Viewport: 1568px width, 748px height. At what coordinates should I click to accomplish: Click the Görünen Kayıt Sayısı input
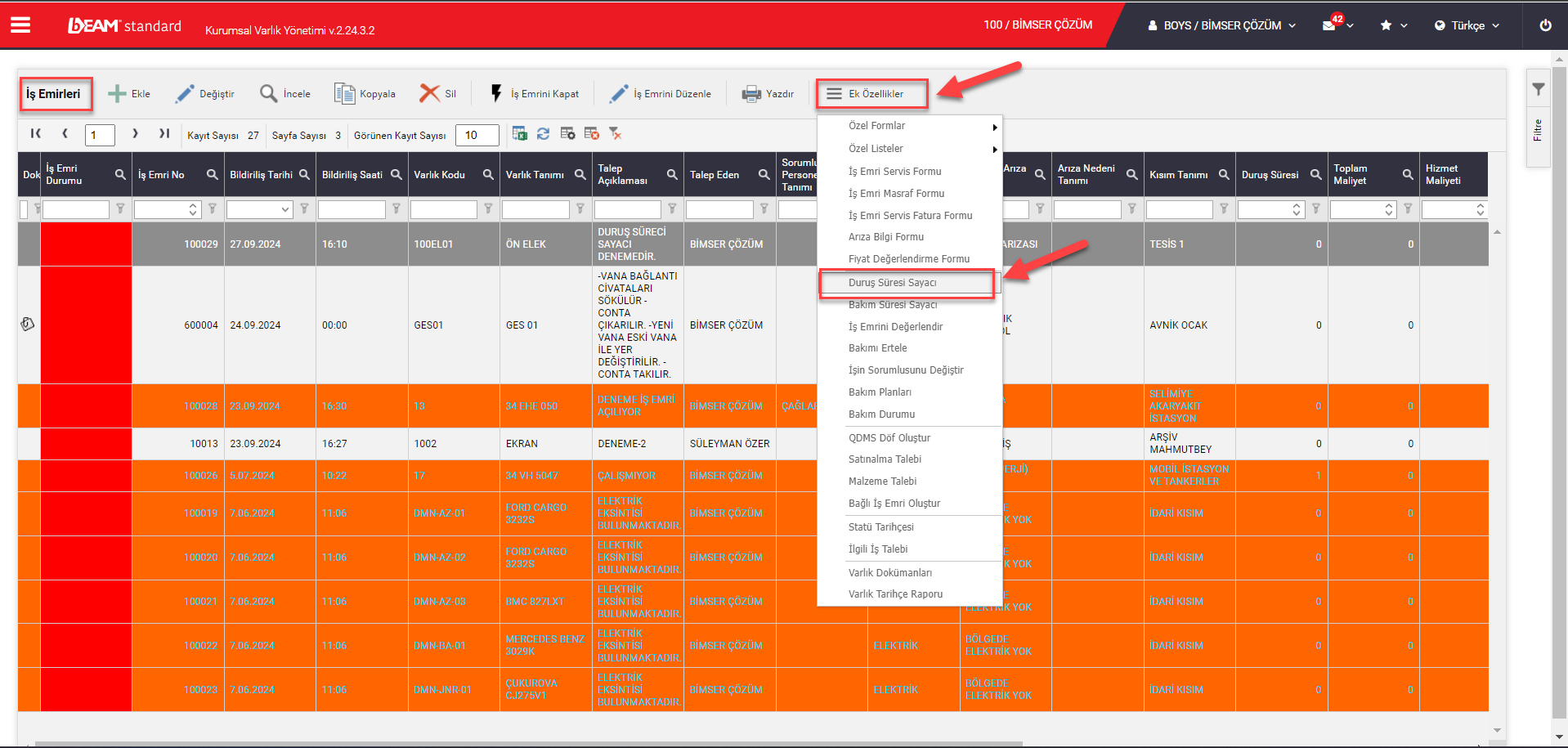[x=477, y=135]
